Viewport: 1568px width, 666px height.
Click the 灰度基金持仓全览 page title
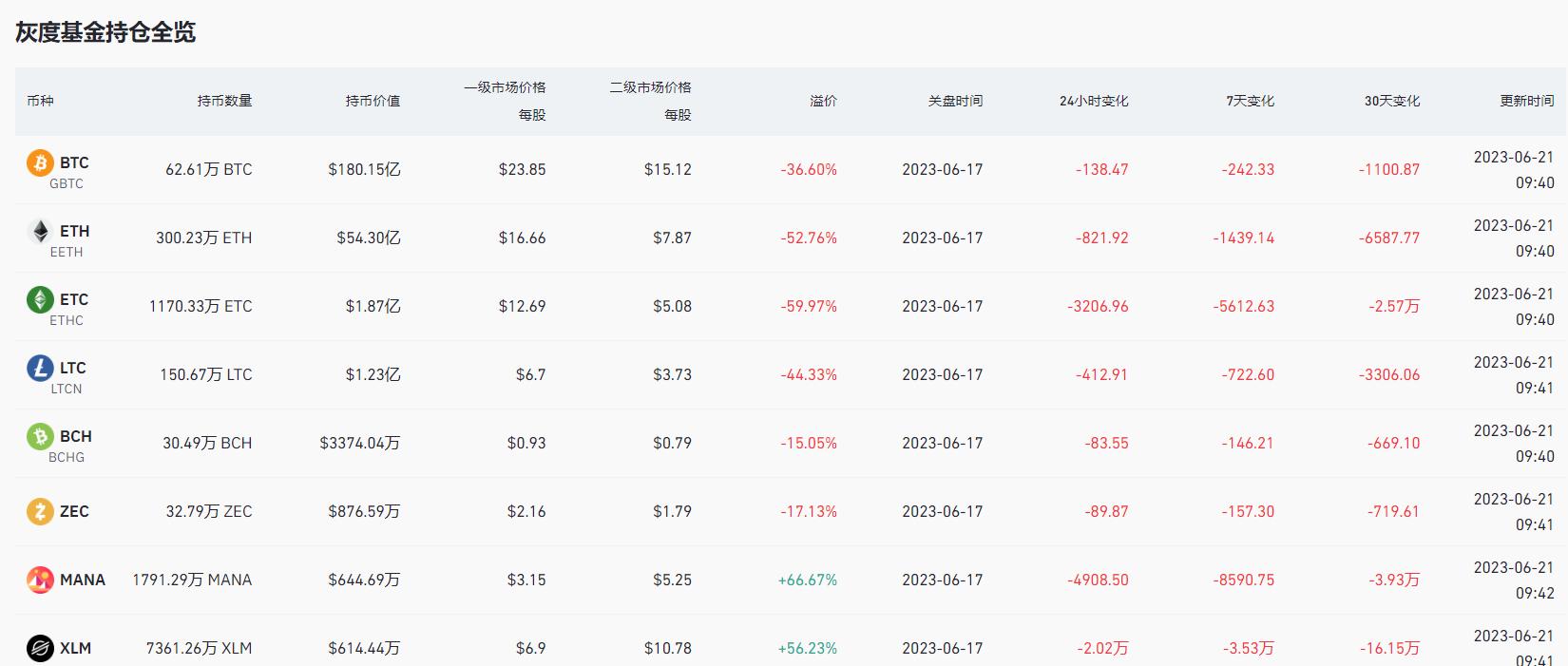(105, 32)
